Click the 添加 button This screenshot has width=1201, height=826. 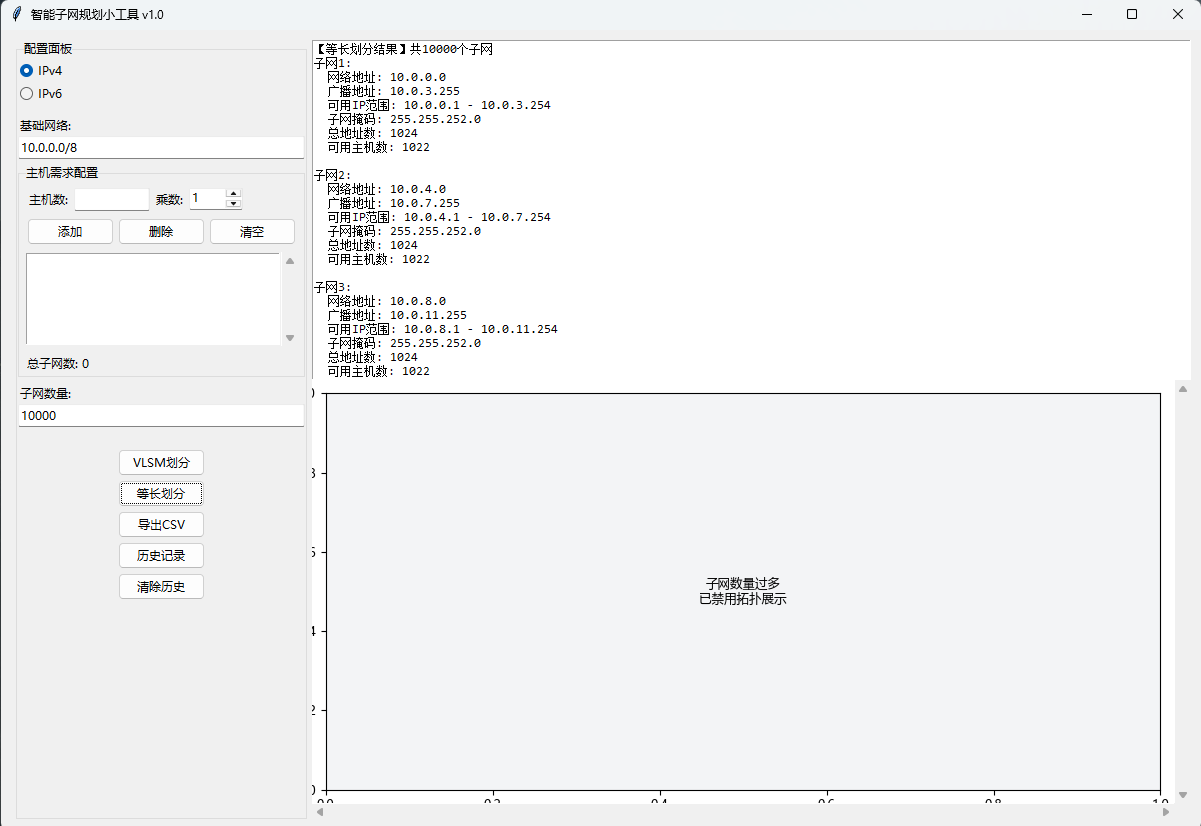click(70, 232)
